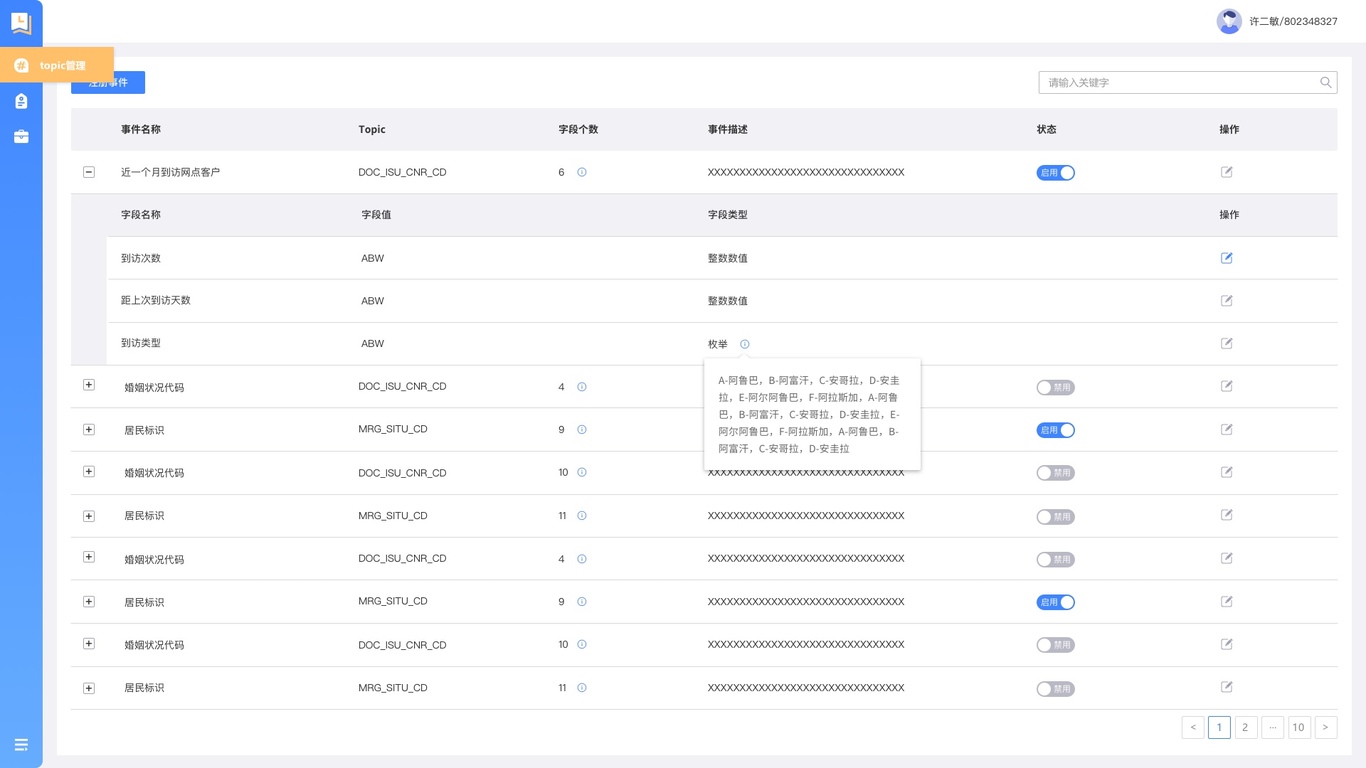Click the info icon next to 枚举
Viewport: 1366px width, 768px height.
tap(745, 344)
